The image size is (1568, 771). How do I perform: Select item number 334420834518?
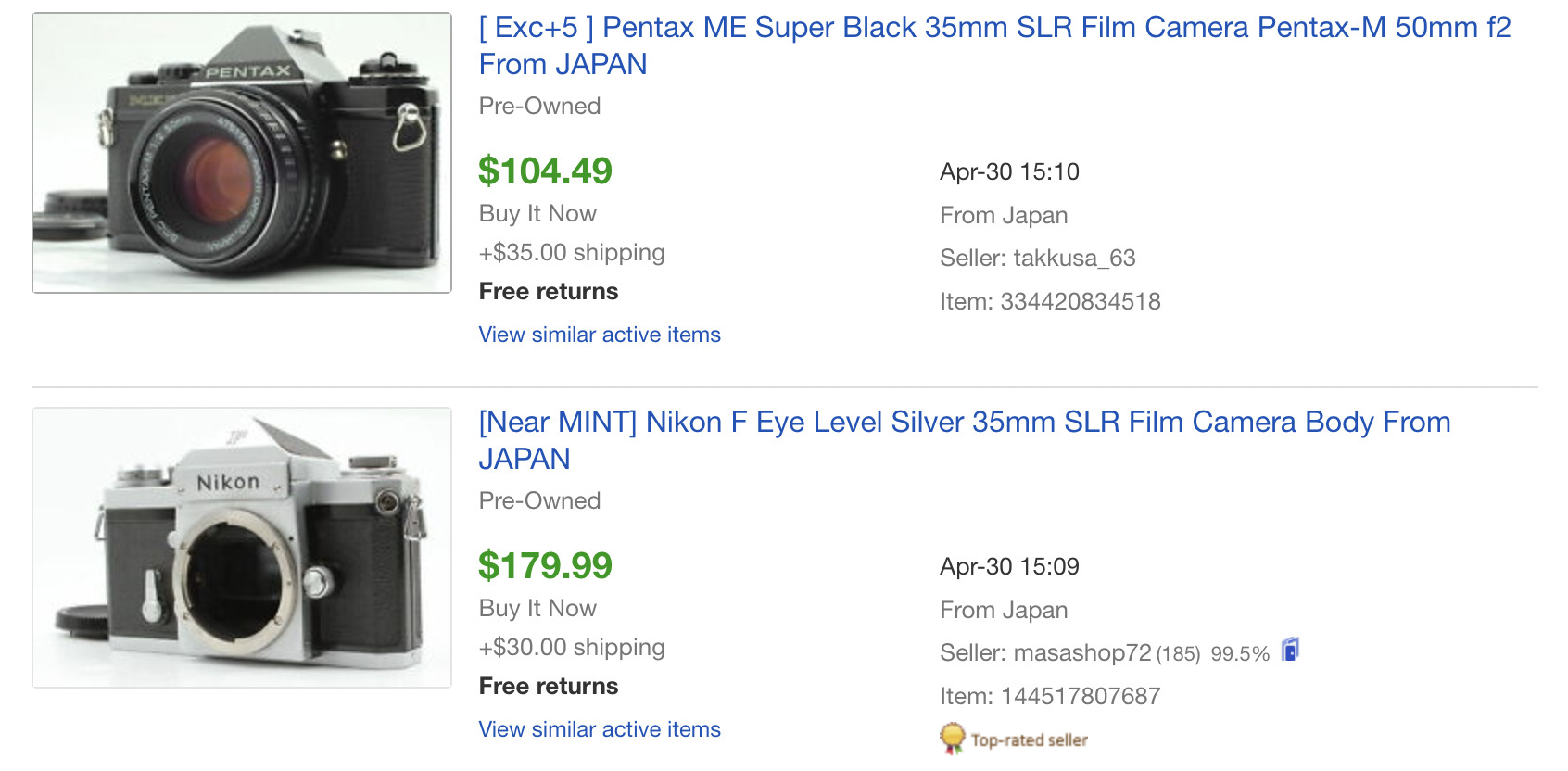tap(1081, 301)
